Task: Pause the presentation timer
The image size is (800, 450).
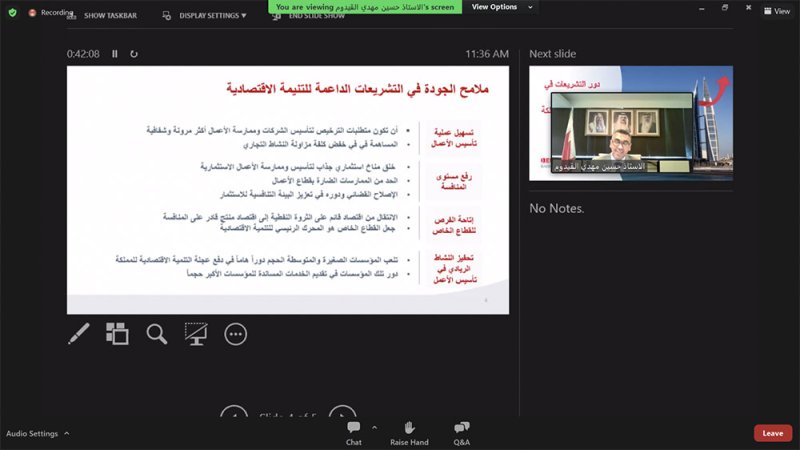Action: click(115, 54)
